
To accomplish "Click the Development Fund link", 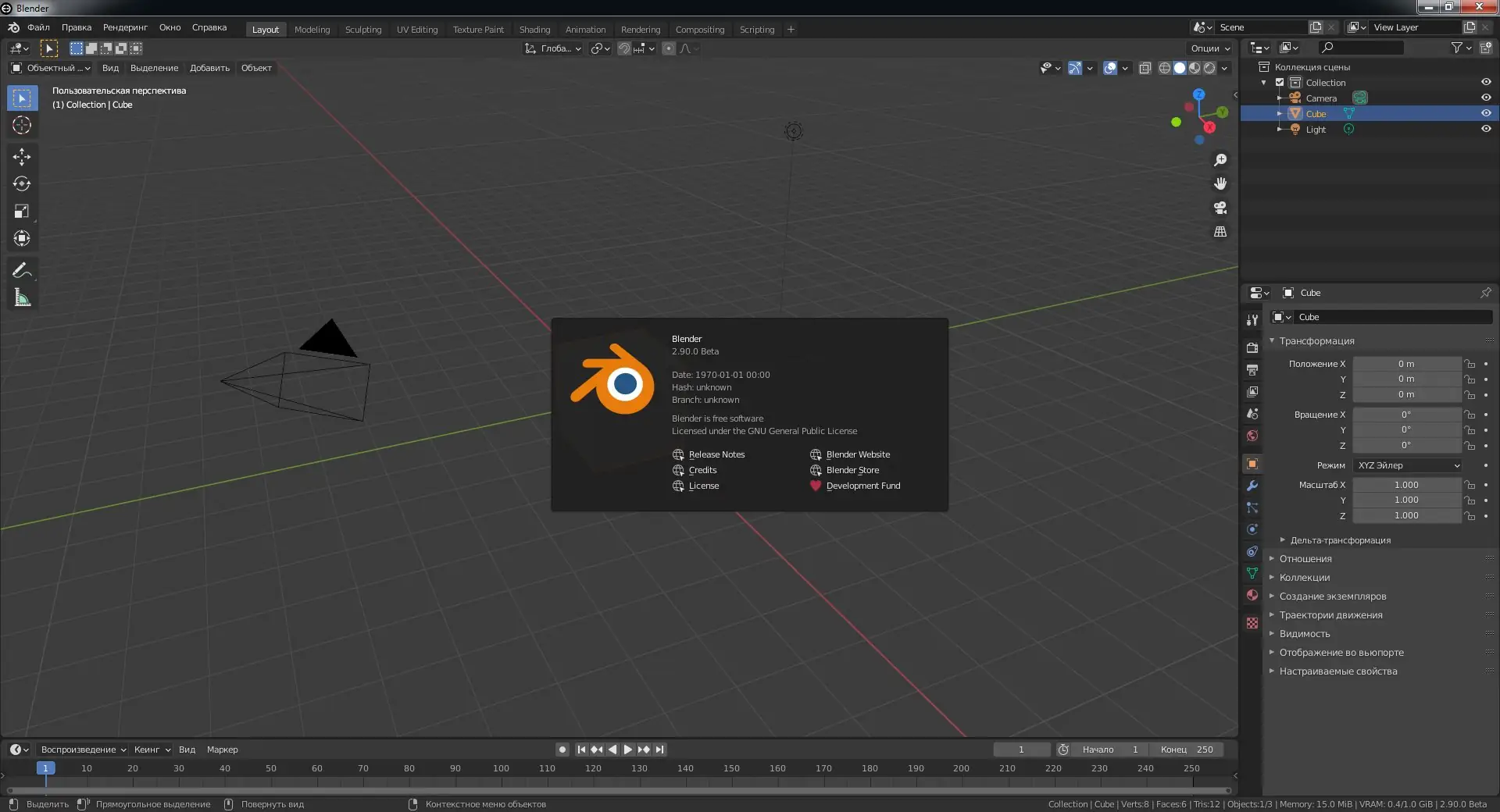I will [862, 486].
